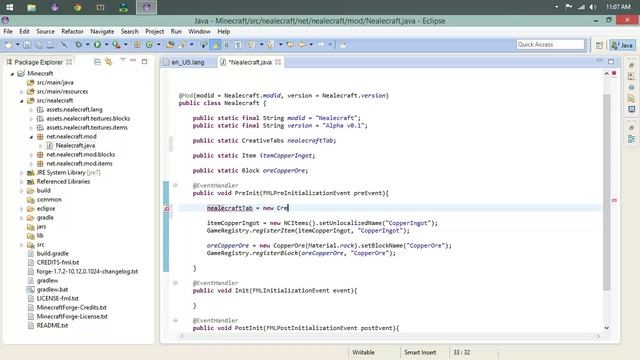The height and width of the screenshot is (360, 640).
Task: Select build.gradle in Package Explorer
Action: pos(53,253)
